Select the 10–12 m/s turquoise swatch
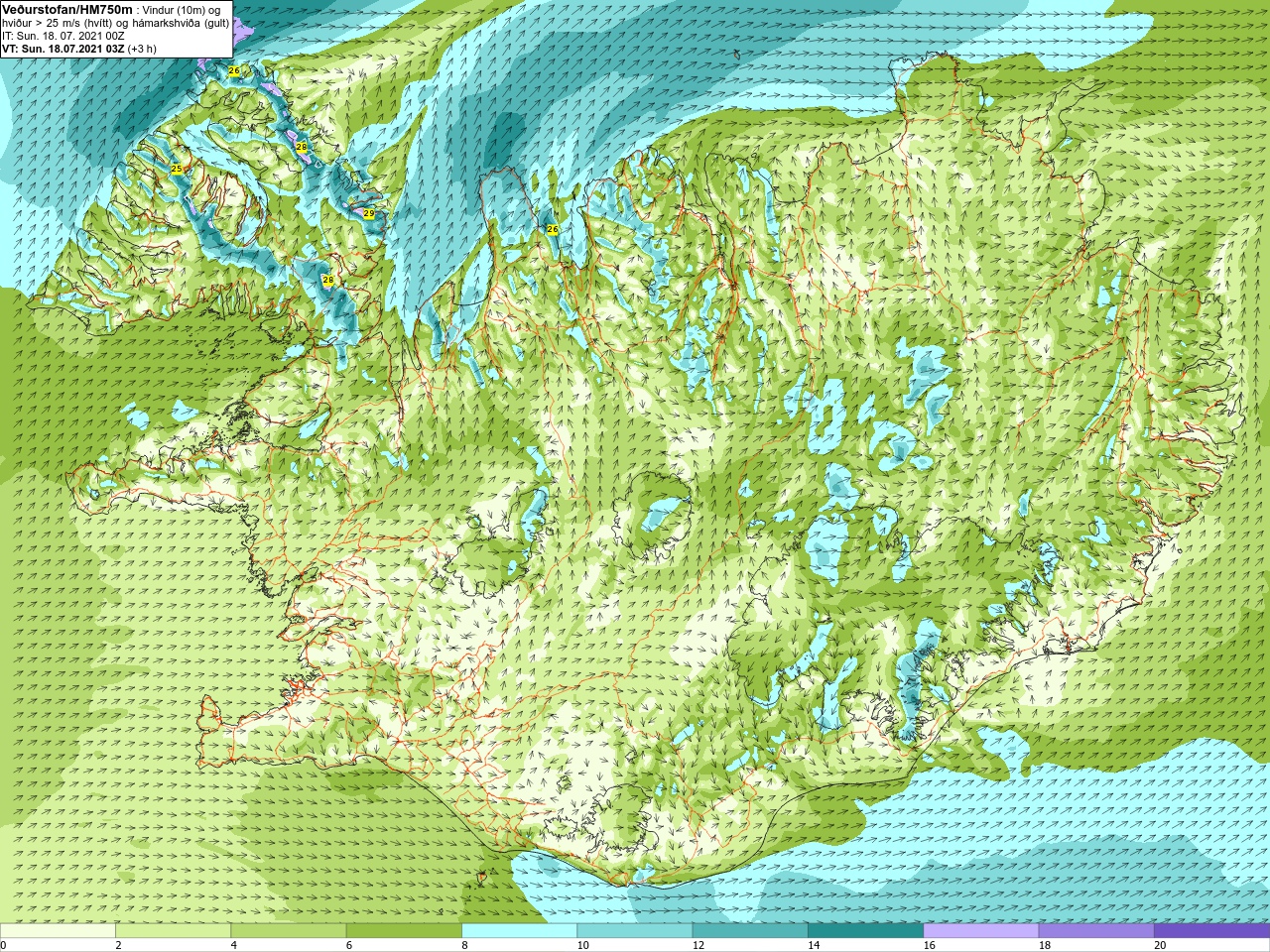 (634, 930)
